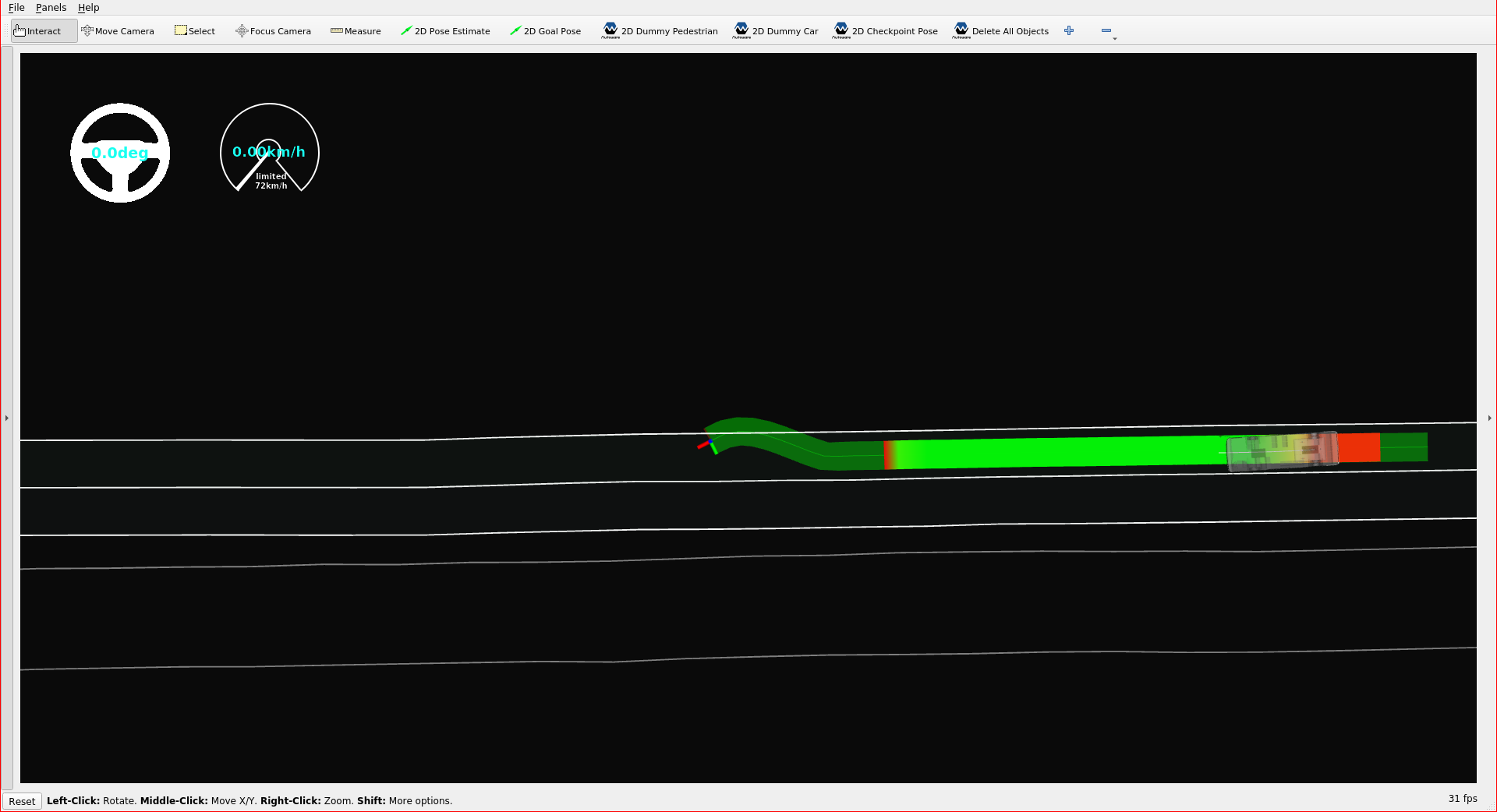The height and width of the screenshot is (812, 1497).
Task: Expand the left side panel
Action: pos(6,418)
